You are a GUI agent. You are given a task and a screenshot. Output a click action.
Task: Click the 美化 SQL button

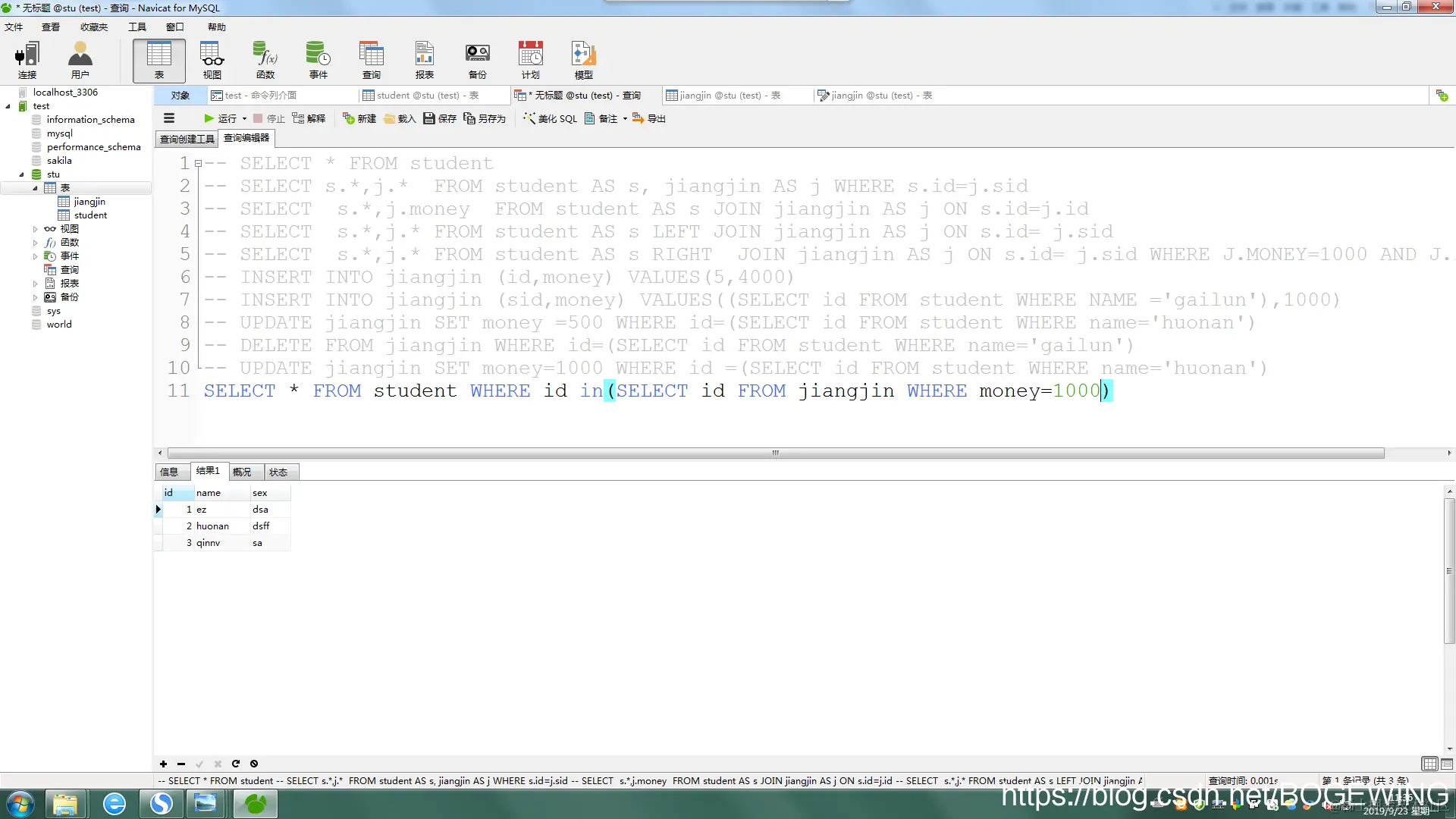(x=551, y=118)
